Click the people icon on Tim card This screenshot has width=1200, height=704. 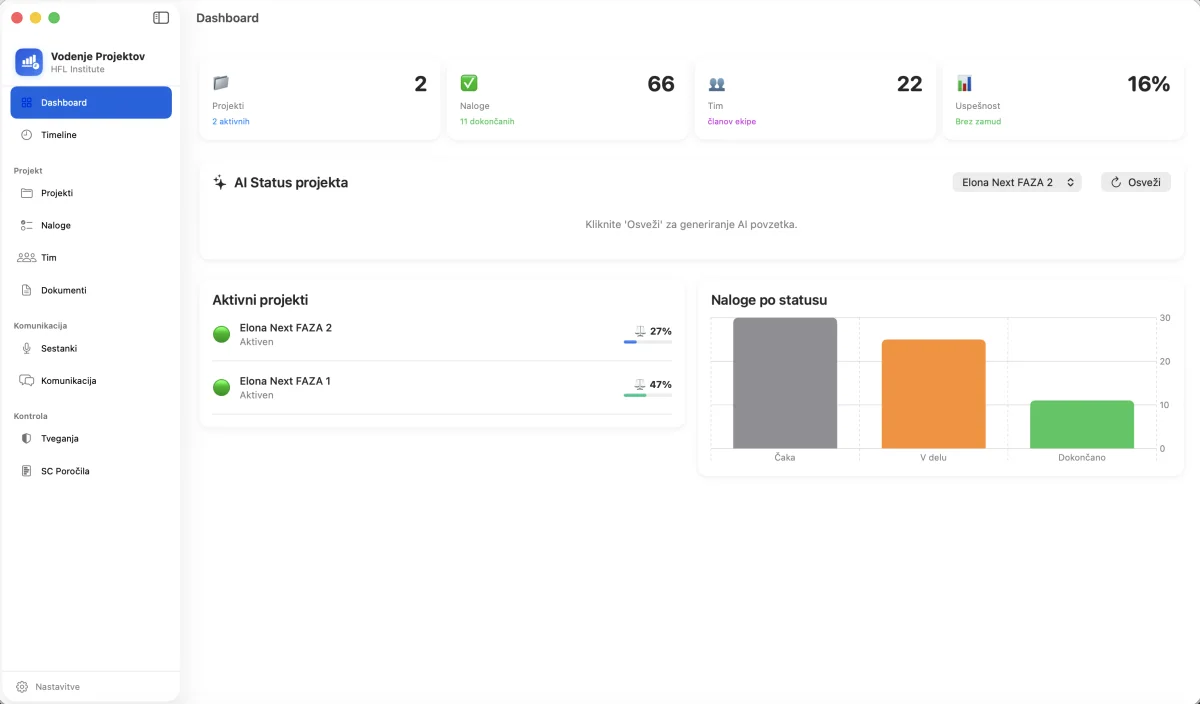coord(716,84)
